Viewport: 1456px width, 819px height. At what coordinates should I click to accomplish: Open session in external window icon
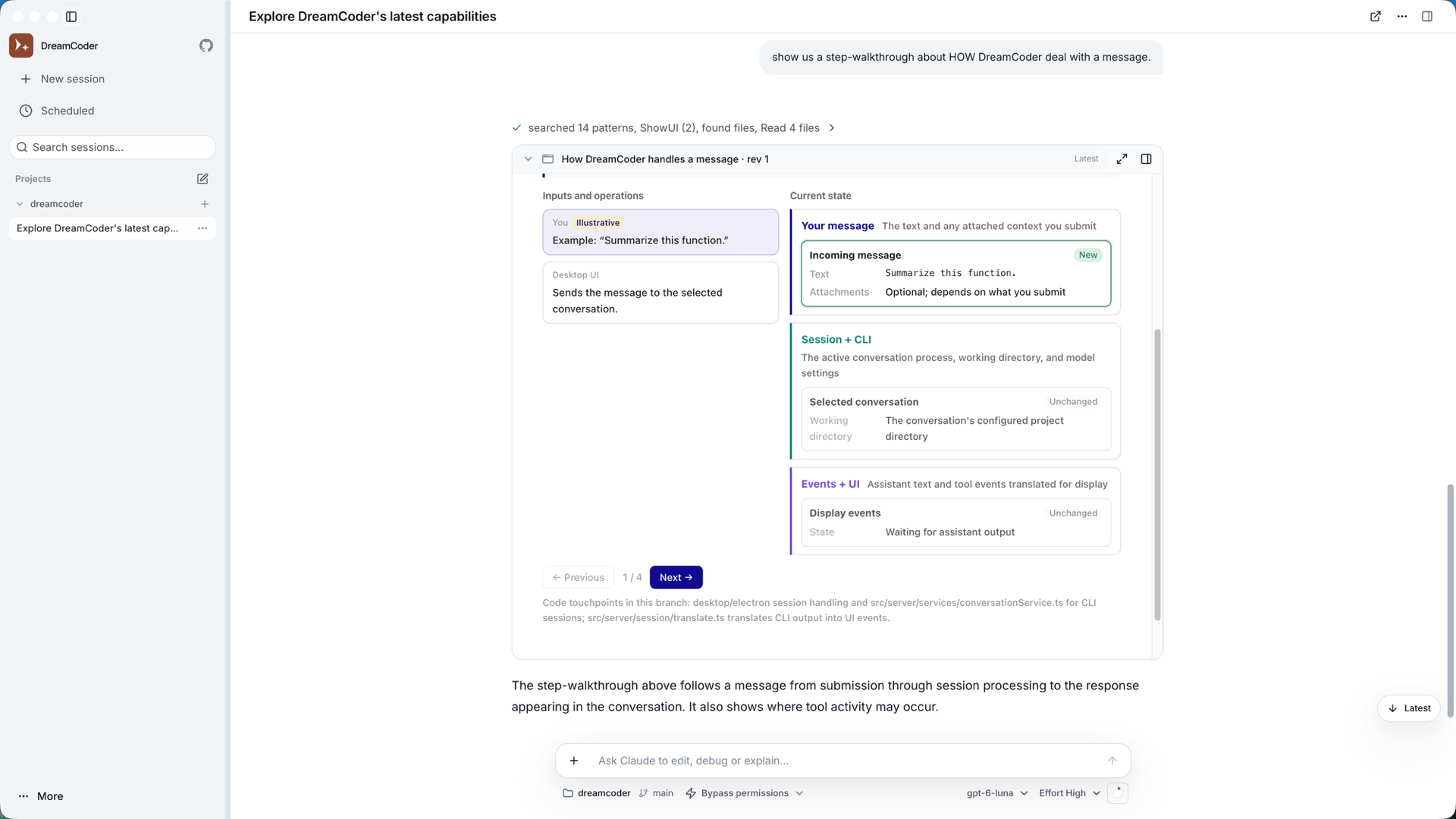pos(1376,17)
